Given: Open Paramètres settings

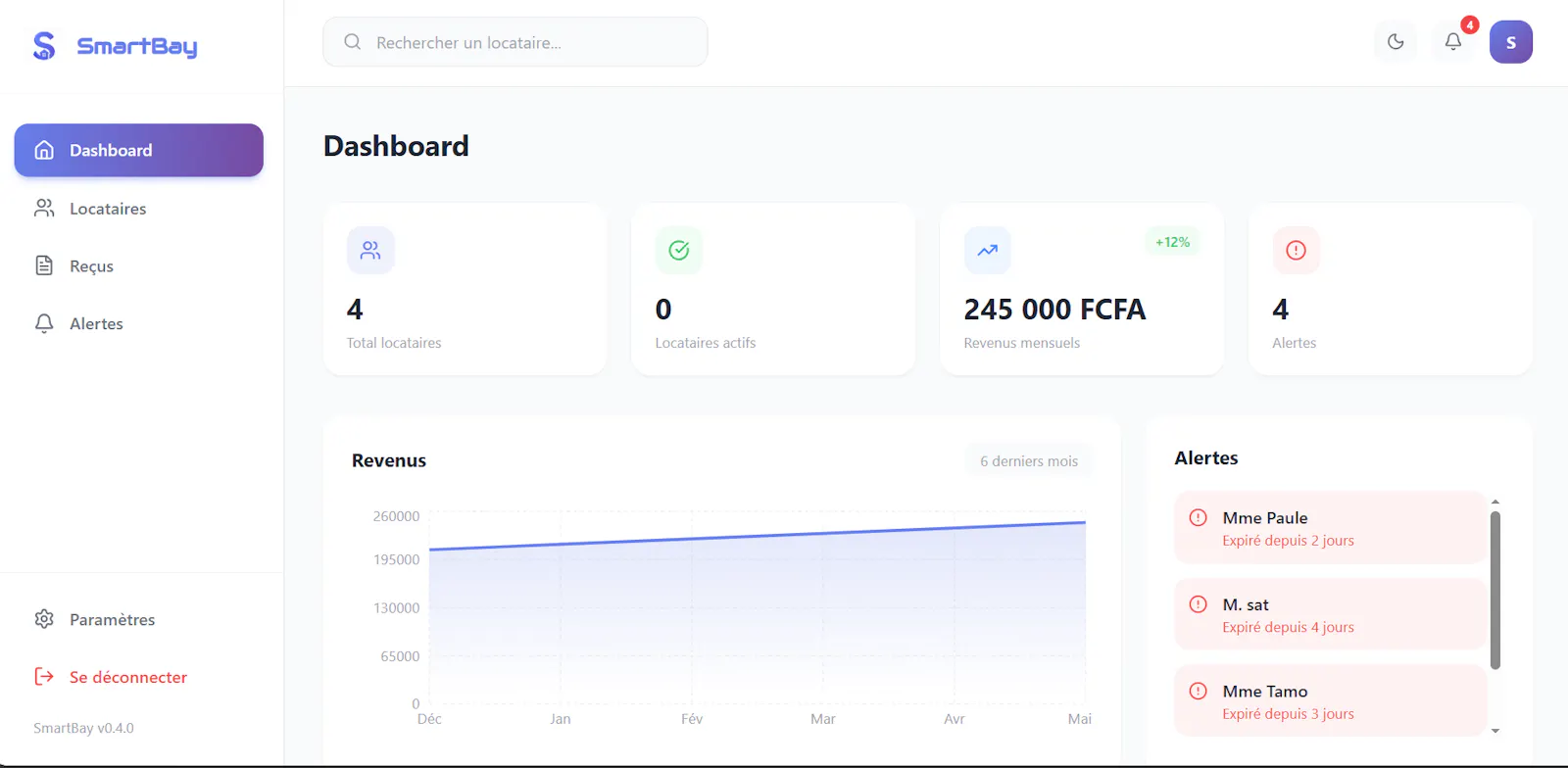Looking at the screenshot, I should 139,619.
